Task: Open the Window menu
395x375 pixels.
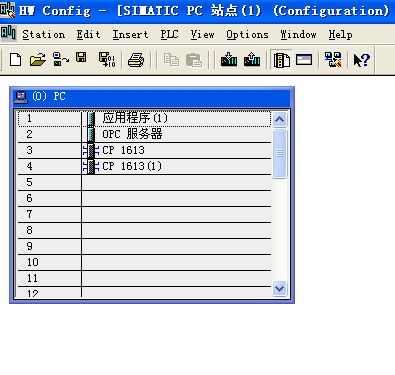Action: pos(298,34)
